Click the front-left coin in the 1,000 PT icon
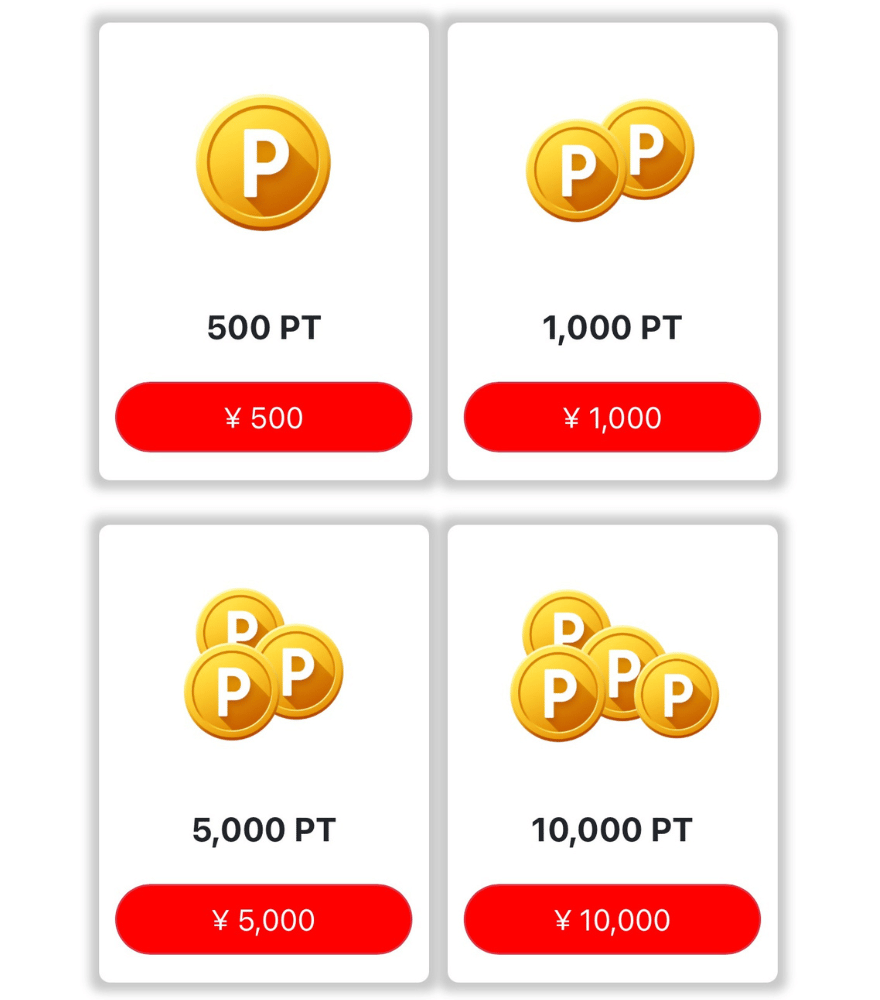 (576, 171)
